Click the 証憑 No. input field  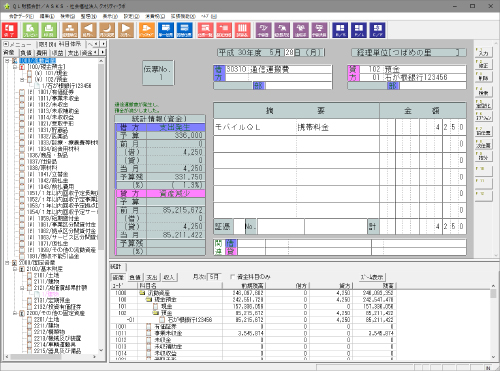coord(280,227)
